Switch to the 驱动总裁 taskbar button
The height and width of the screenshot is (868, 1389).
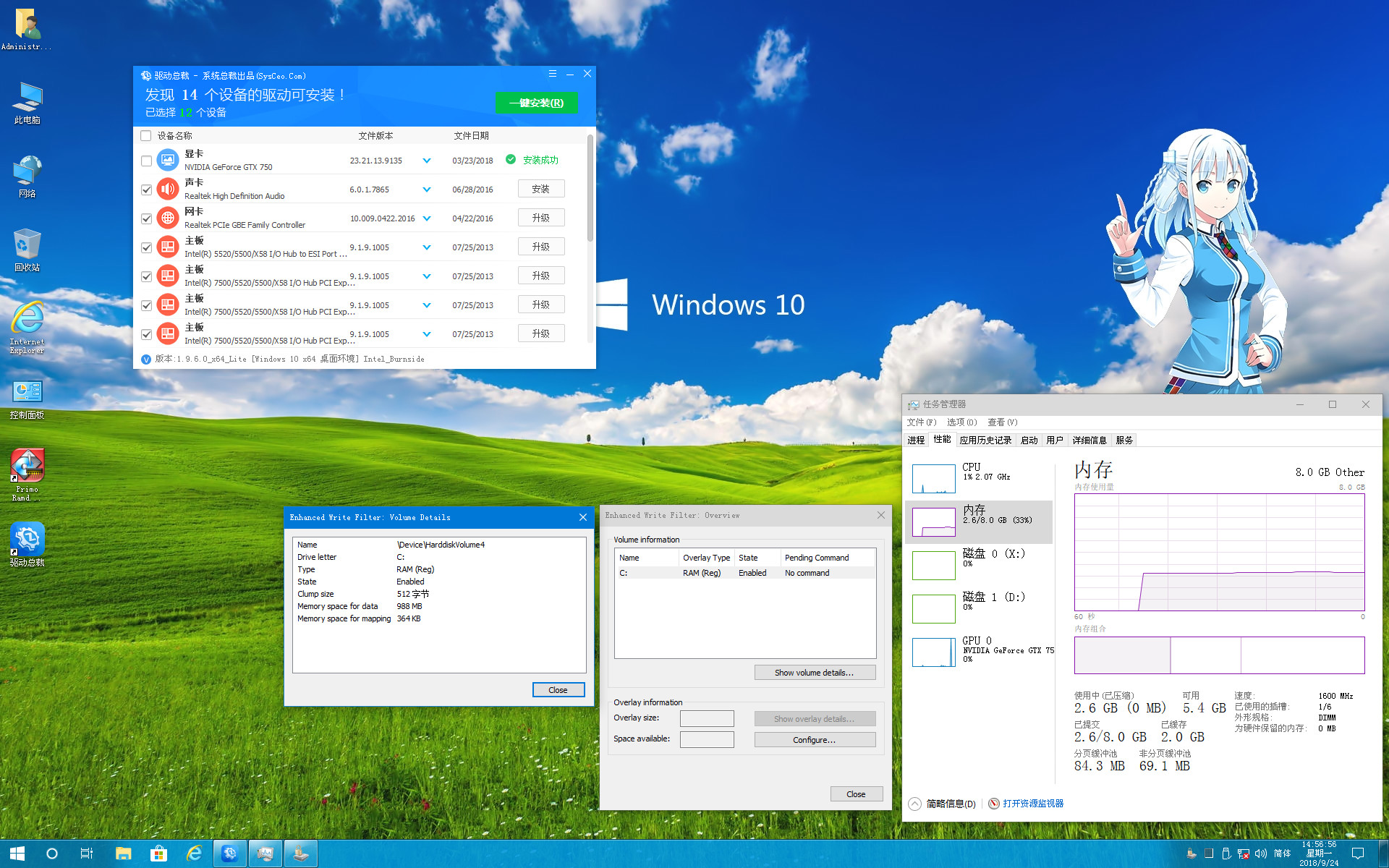[x=230, y=854]
